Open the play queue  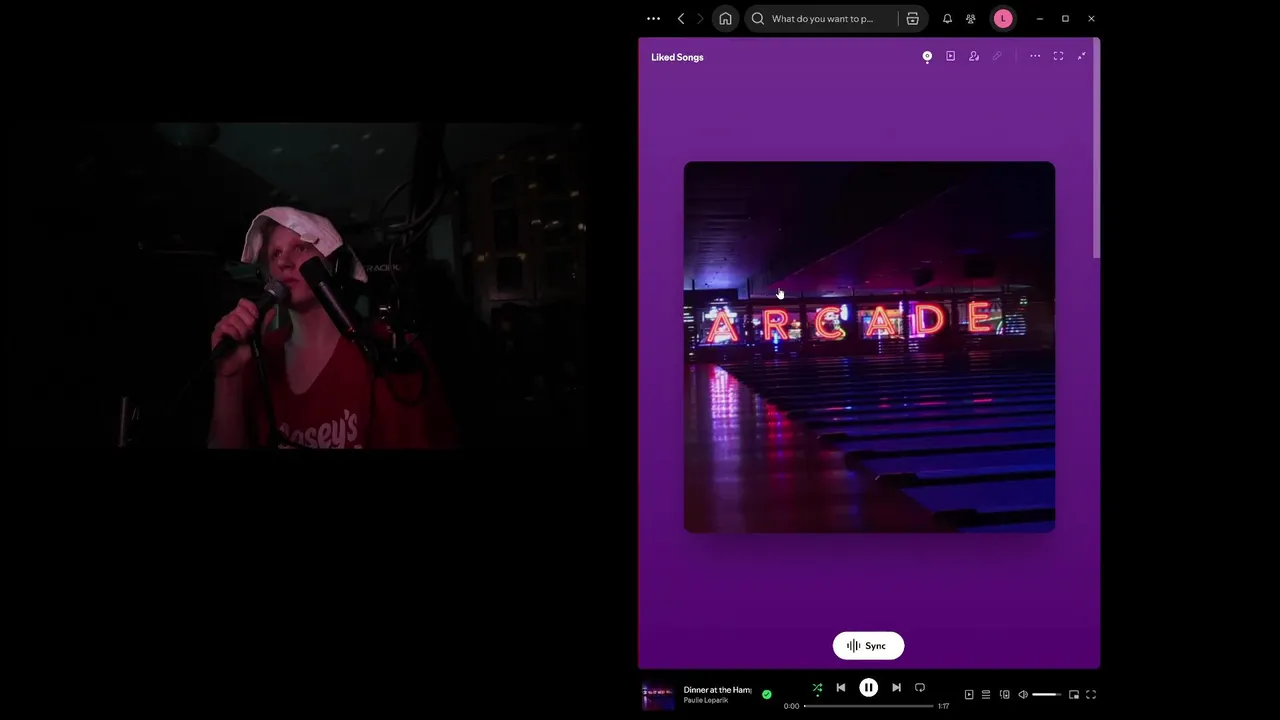coord(986,695)
